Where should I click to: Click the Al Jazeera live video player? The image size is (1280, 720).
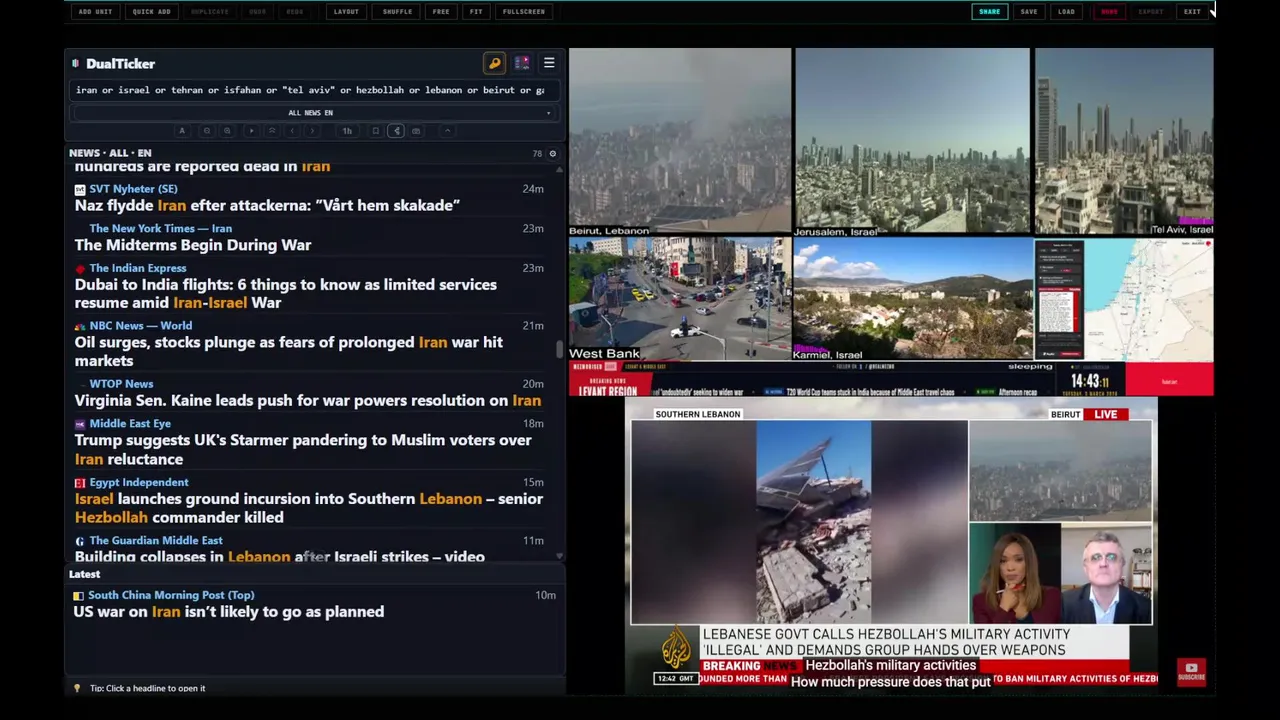tap(891, 547)
